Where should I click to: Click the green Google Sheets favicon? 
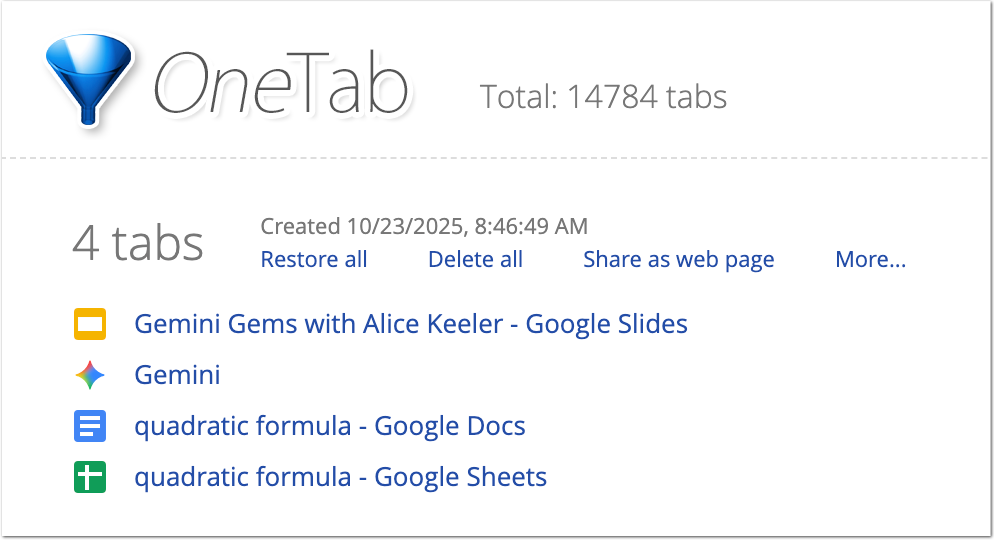[x=90, y=478]
